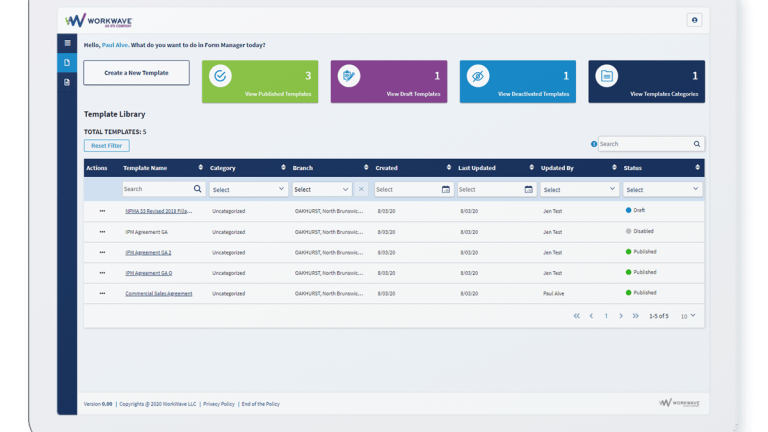Image resolution: width=768 pixels, height=432 pixels.
Task: Go to the last page of results
Action: 635,316
